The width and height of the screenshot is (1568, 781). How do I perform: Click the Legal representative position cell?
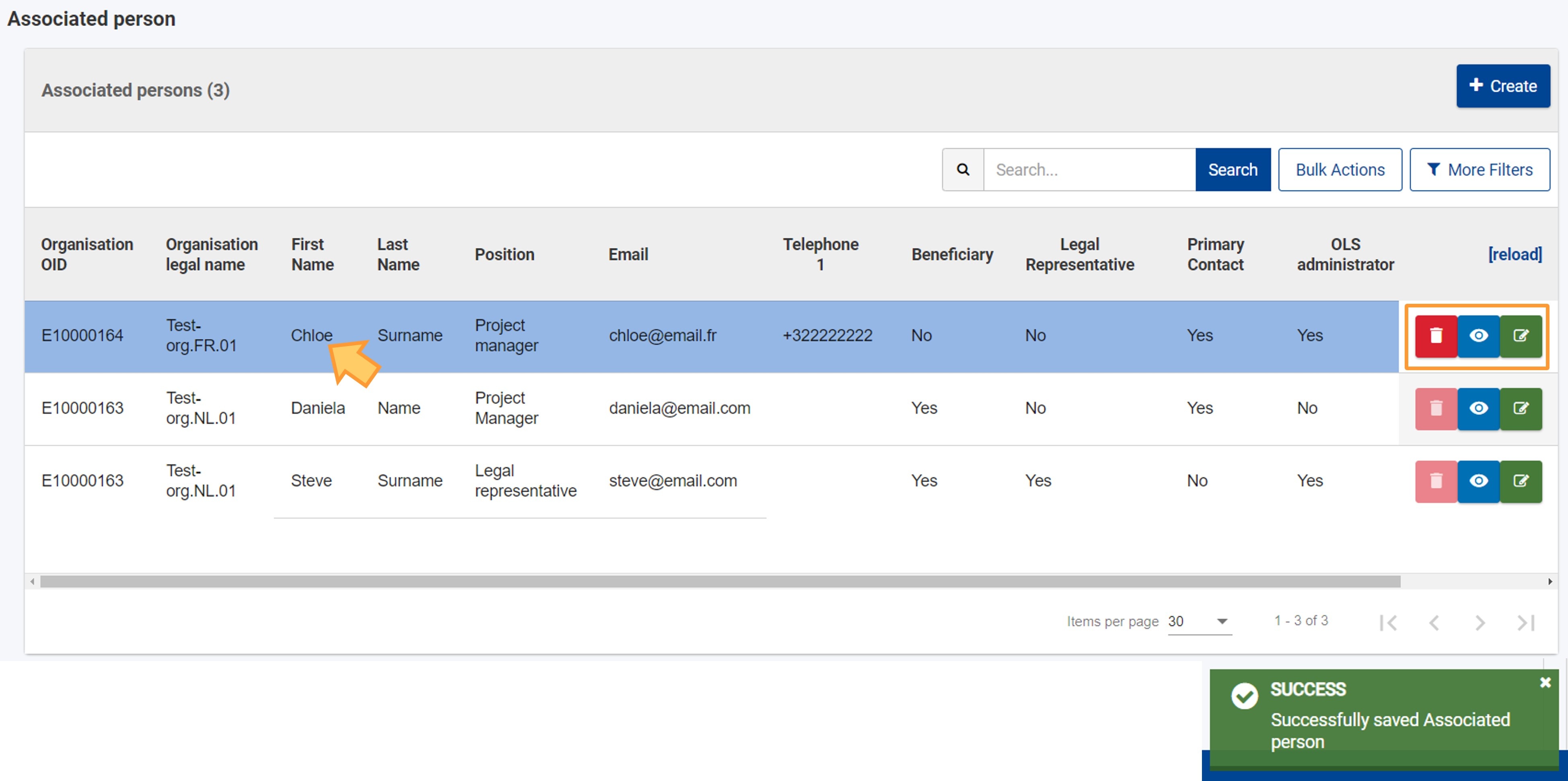point(526,481)
